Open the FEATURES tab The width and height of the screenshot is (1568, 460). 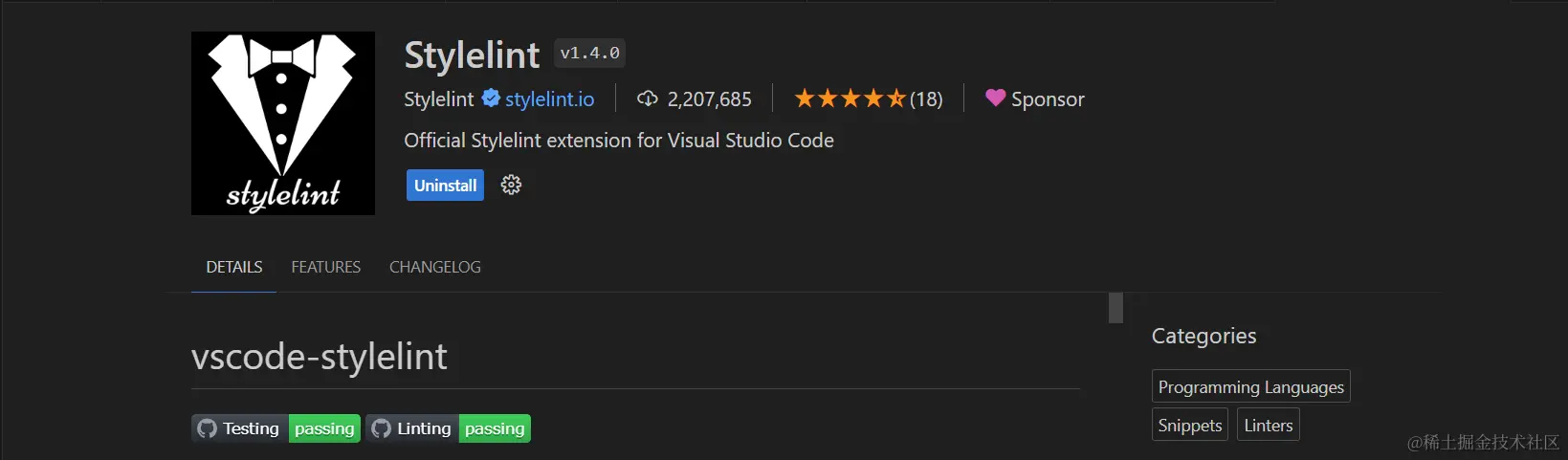[326, 267]
